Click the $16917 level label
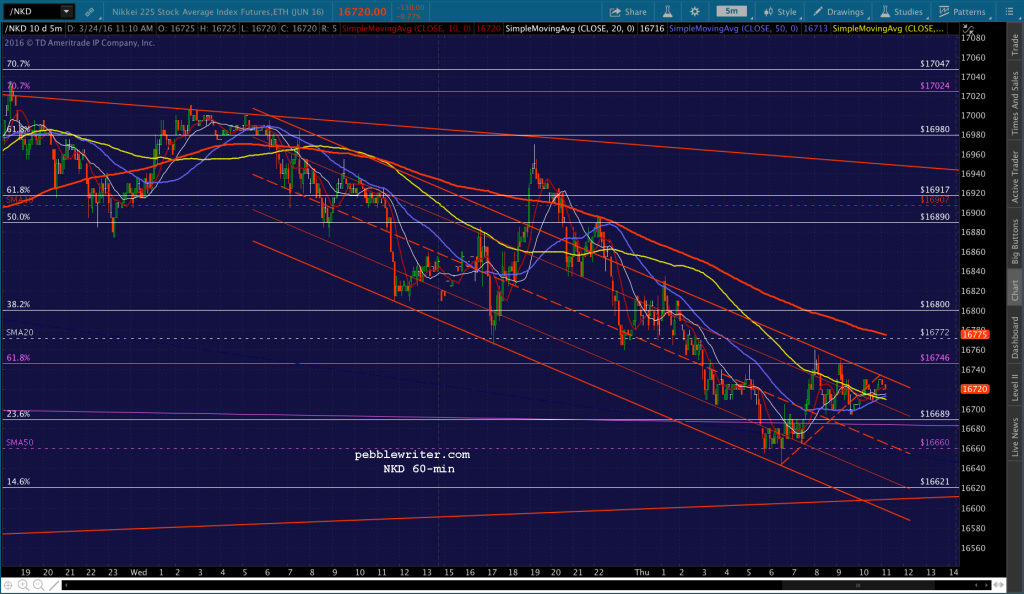The width and height of the screenshot is (1024, 594). [x=935, y=190]
